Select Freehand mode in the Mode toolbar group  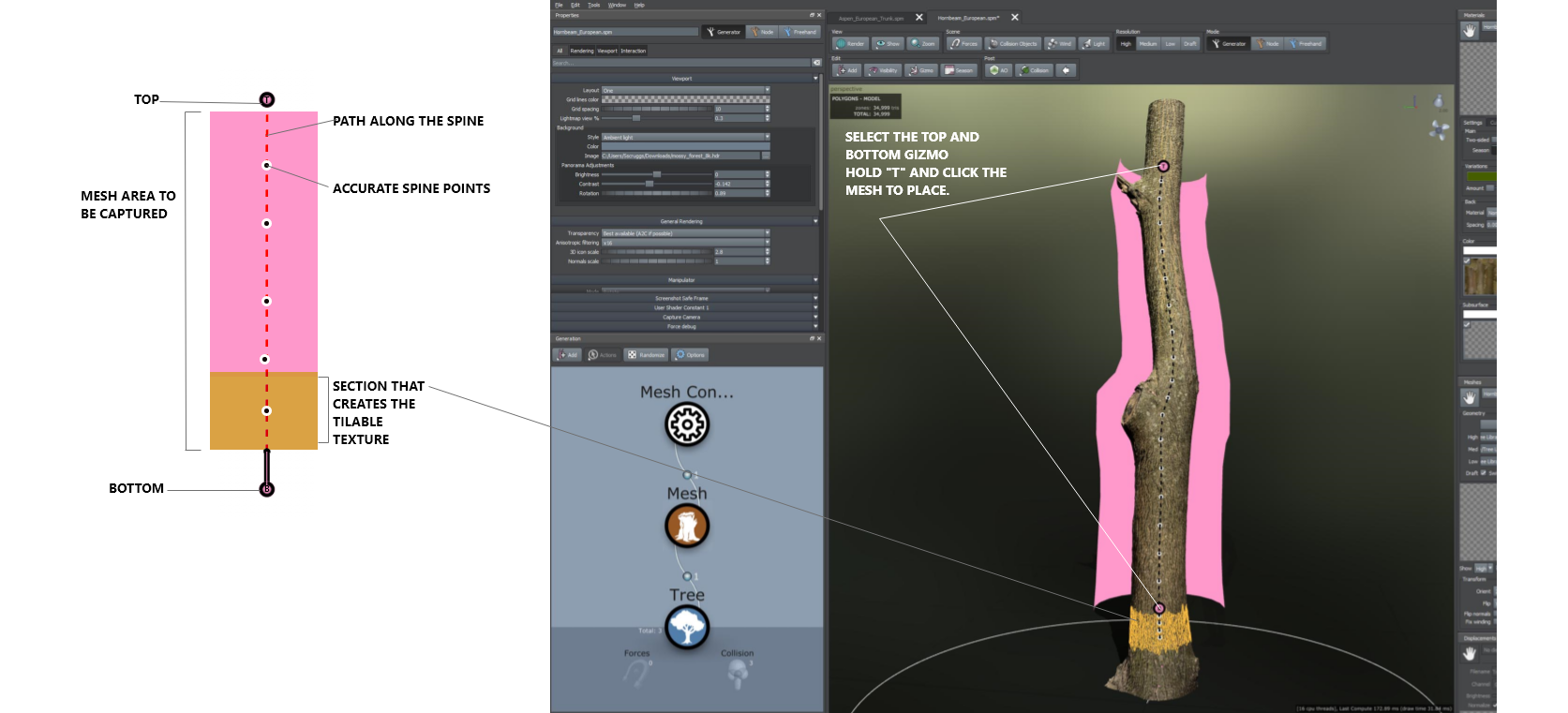pyautogui.click(x=1305, y=43)
